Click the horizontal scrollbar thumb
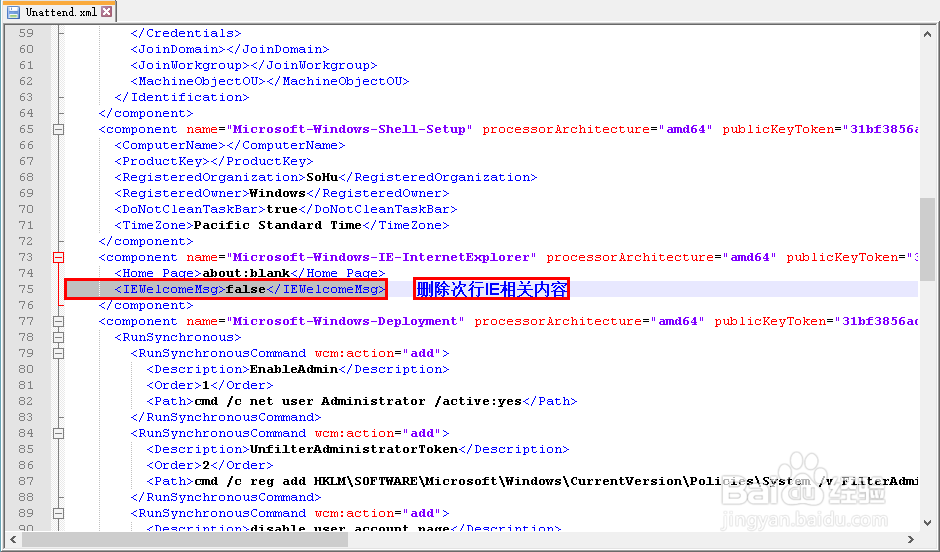This screenshot has width=940, height=552. pos(185,539)
